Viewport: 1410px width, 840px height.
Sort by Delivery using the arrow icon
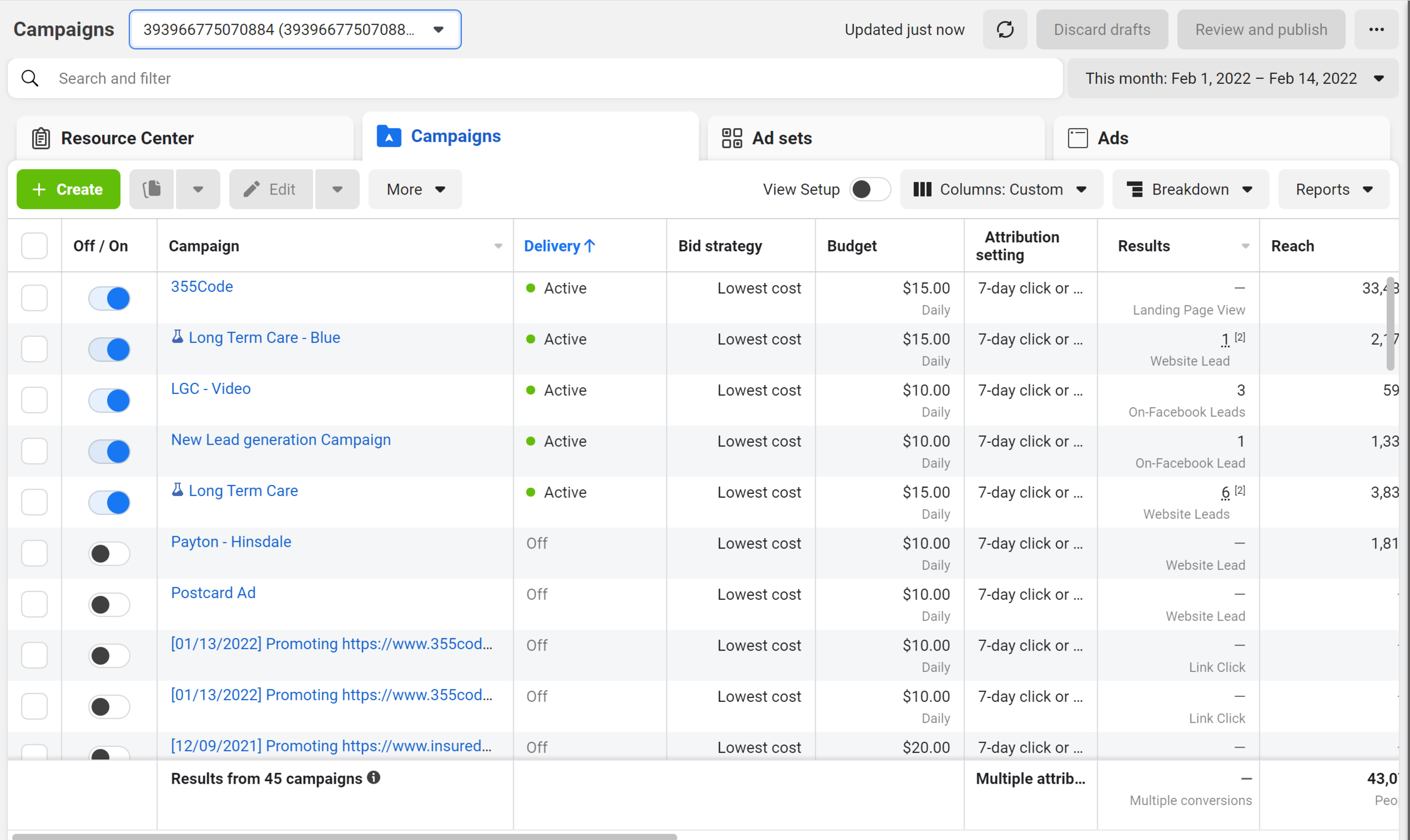pos(589,246)
